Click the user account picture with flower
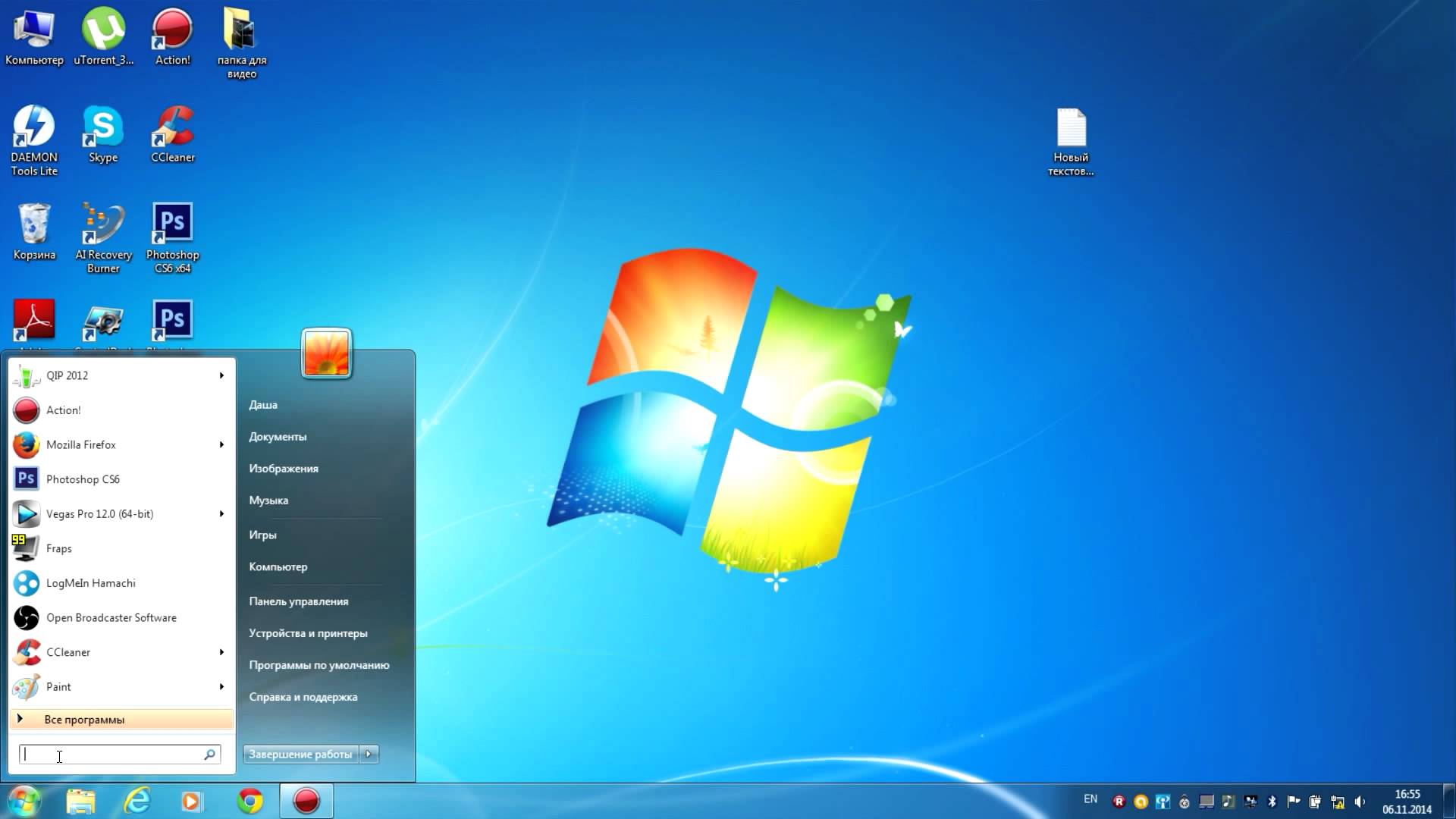This screenshot has width=1456, height=819. (x=326, y=353)
